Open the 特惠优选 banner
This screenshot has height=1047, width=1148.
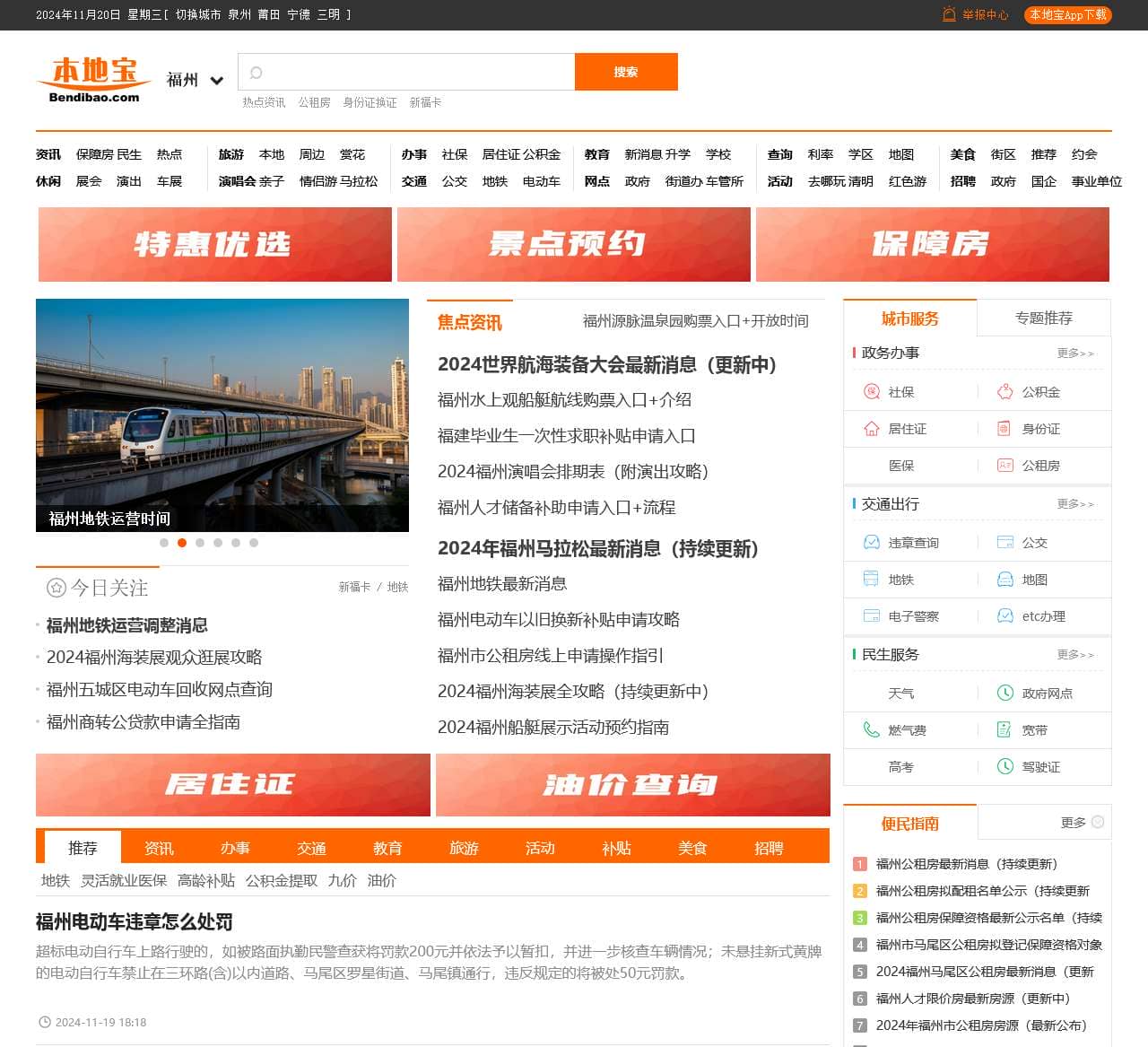tap(215, 244)
